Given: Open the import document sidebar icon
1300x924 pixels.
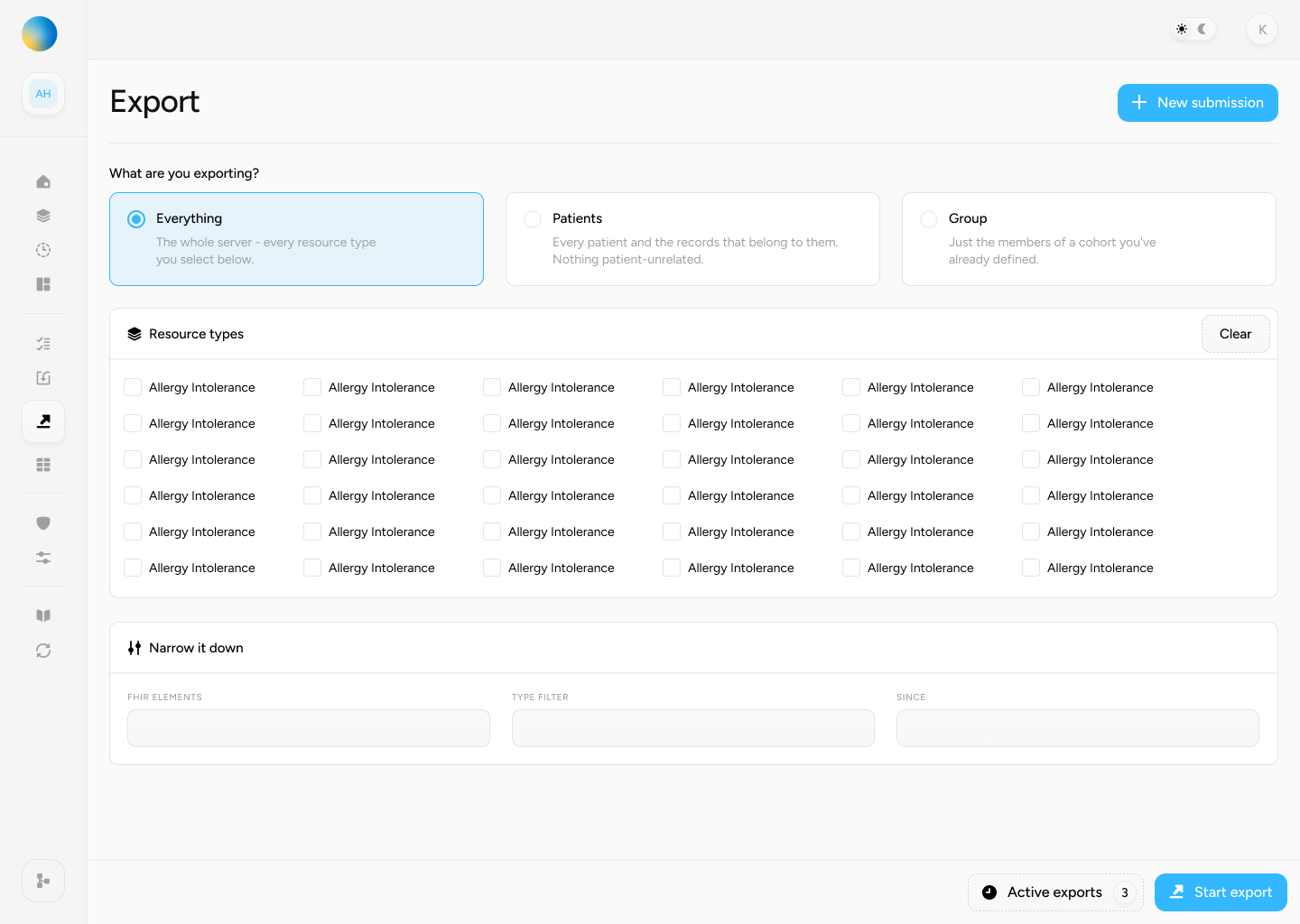Looking at the screenshot, I should pos(43,378).
